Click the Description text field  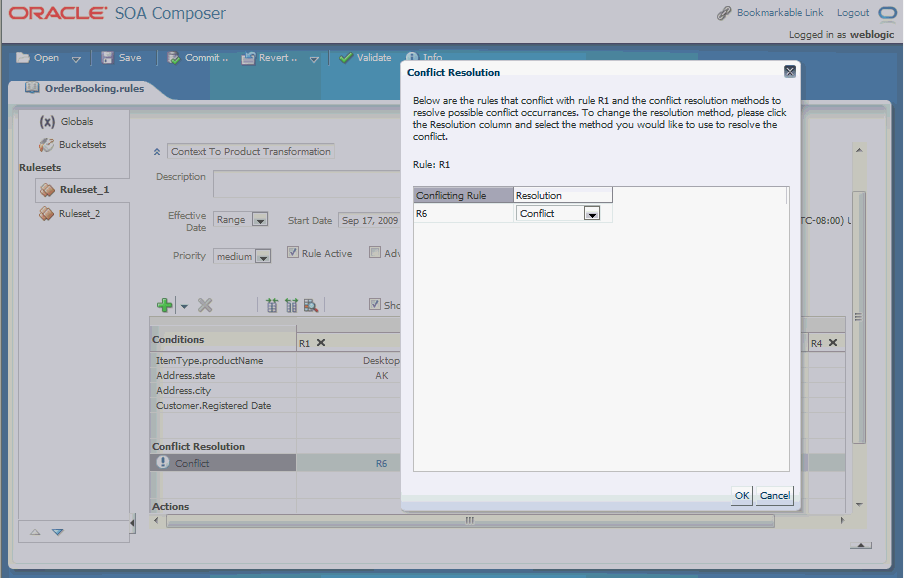(x=307, y=184)
